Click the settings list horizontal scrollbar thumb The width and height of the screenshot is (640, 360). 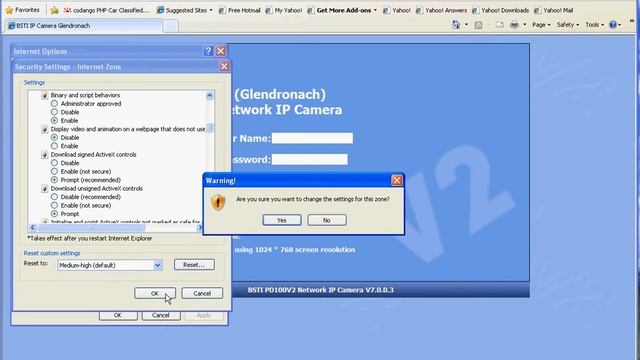tap(91, 227)
